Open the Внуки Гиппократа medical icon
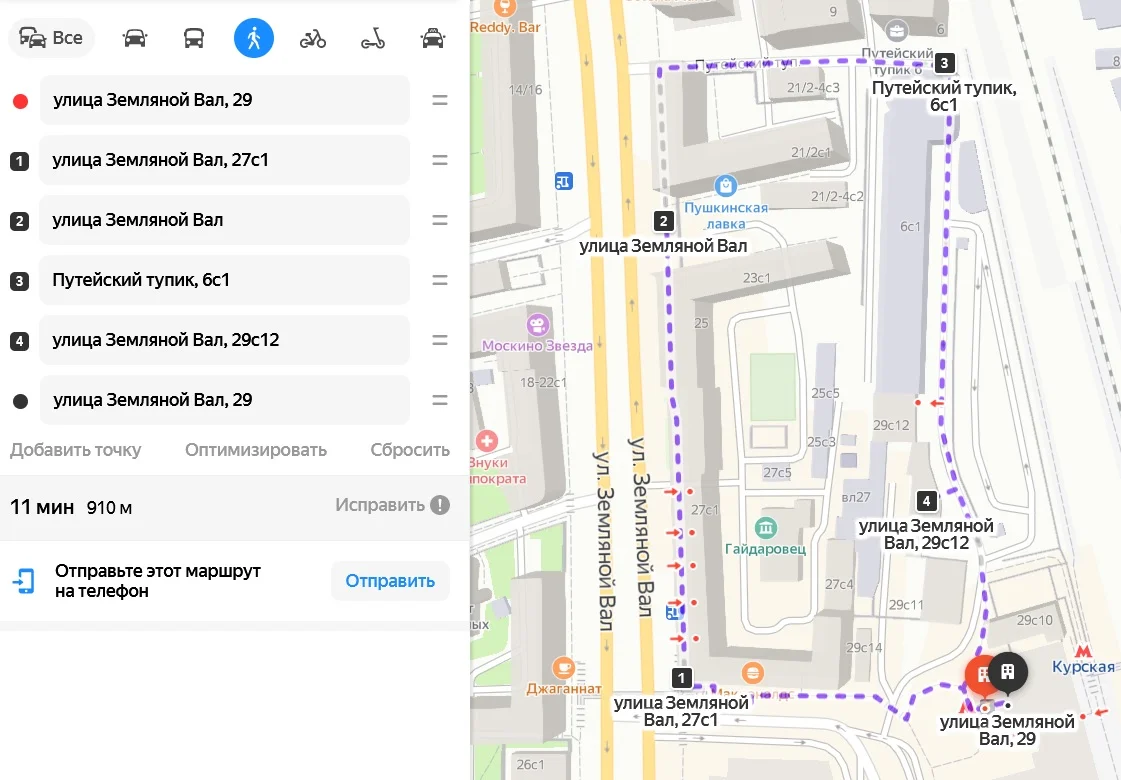Viewport: 1121px width, 780px height. (x=487, y=440)
